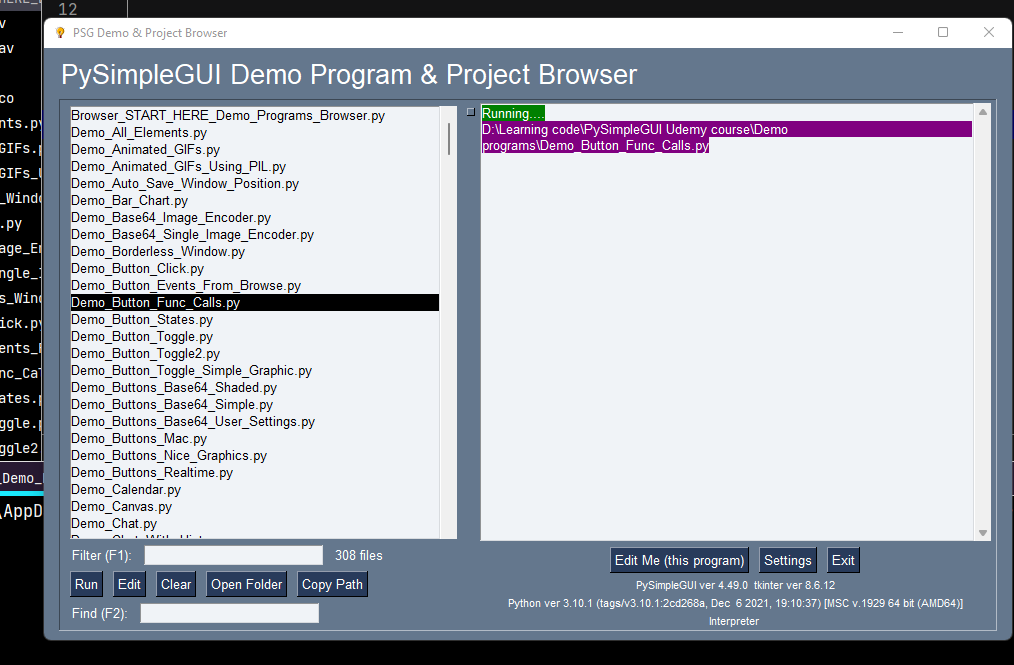Select Demo_Buttons_Base64_Simple.py
This screenshot has width=1014, height=665.
click(x=255, y=404)
